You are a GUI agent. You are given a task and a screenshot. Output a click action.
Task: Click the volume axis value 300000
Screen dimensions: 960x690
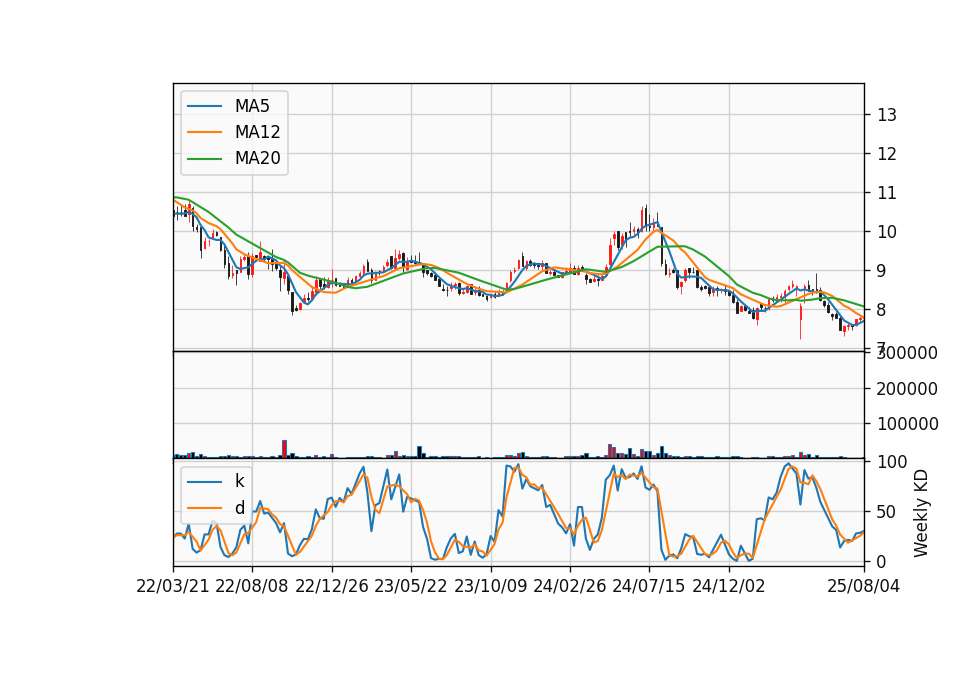(907, 353)
